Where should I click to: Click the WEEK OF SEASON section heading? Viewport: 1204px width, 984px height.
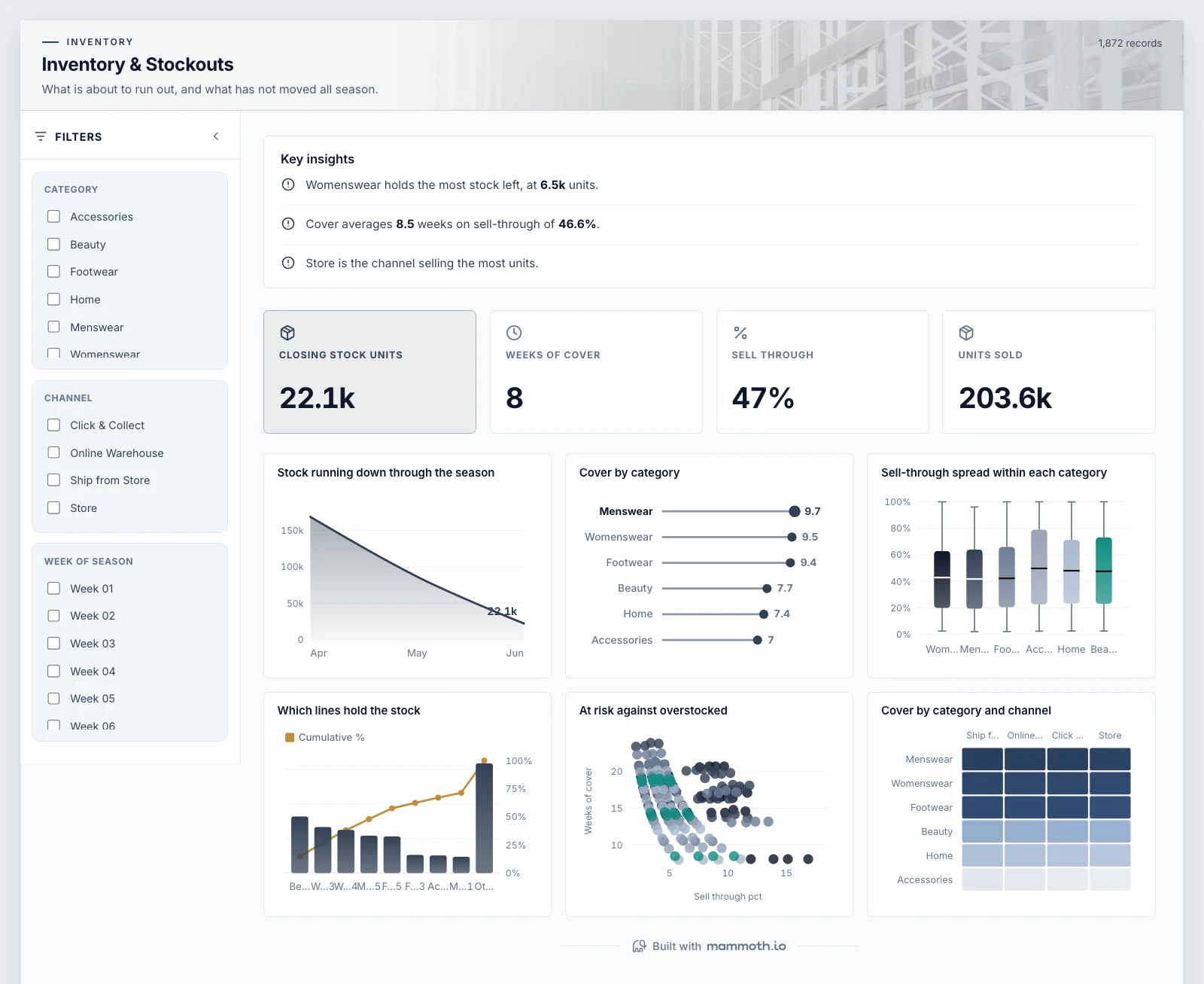point(89,562)
